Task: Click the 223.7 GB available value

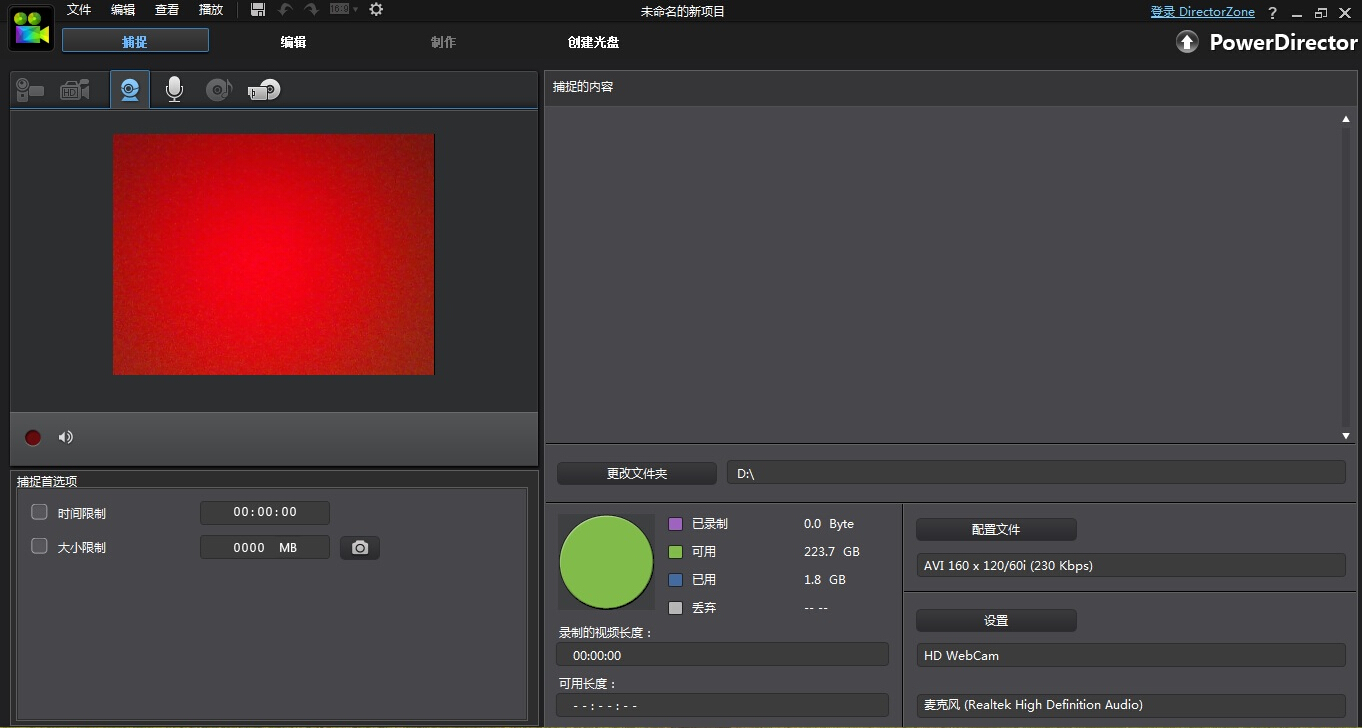Action: 831,552
